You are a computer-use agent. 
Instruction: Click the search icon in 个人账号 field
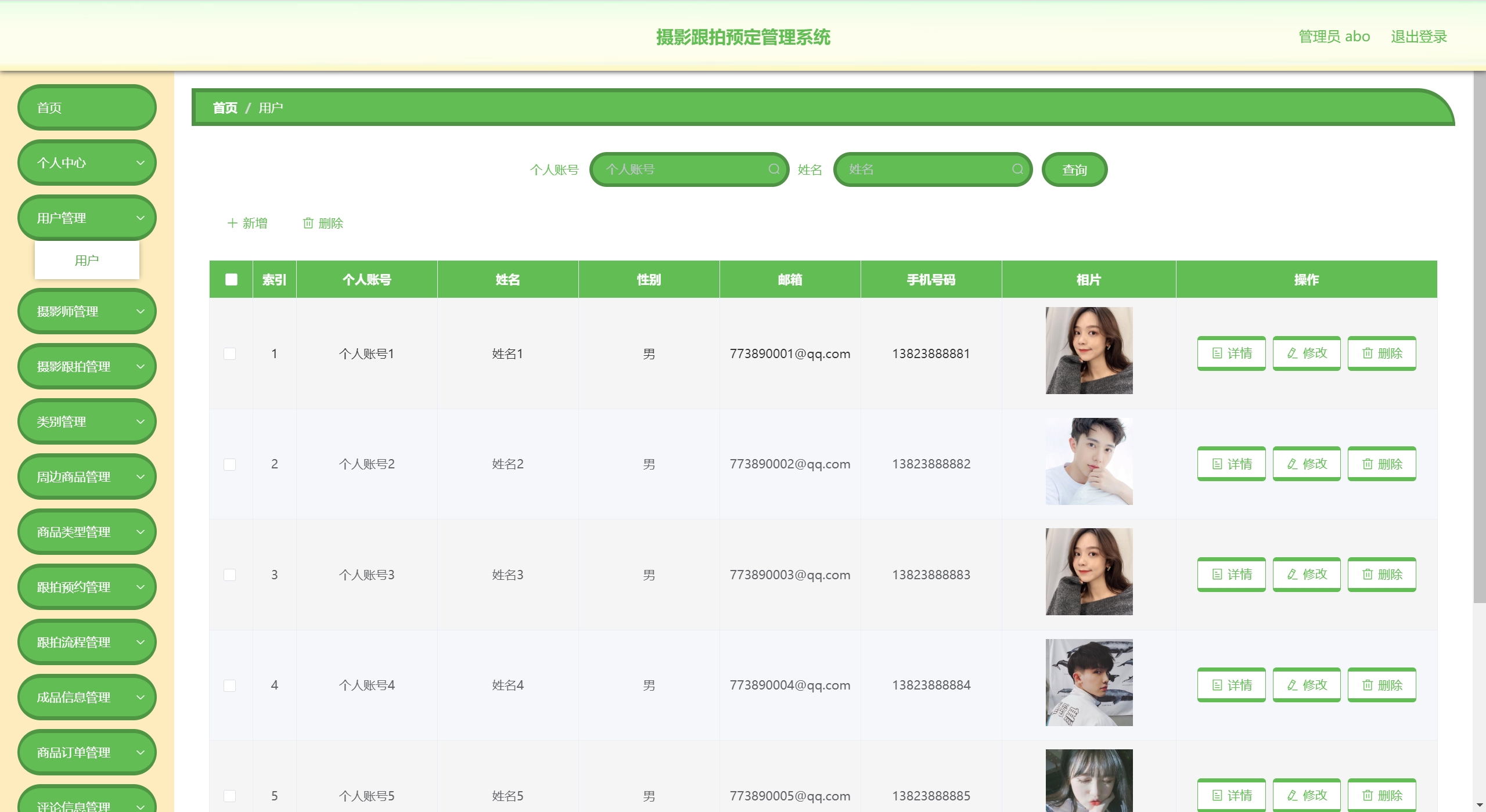pyautogui.click(x=773, y=169)
